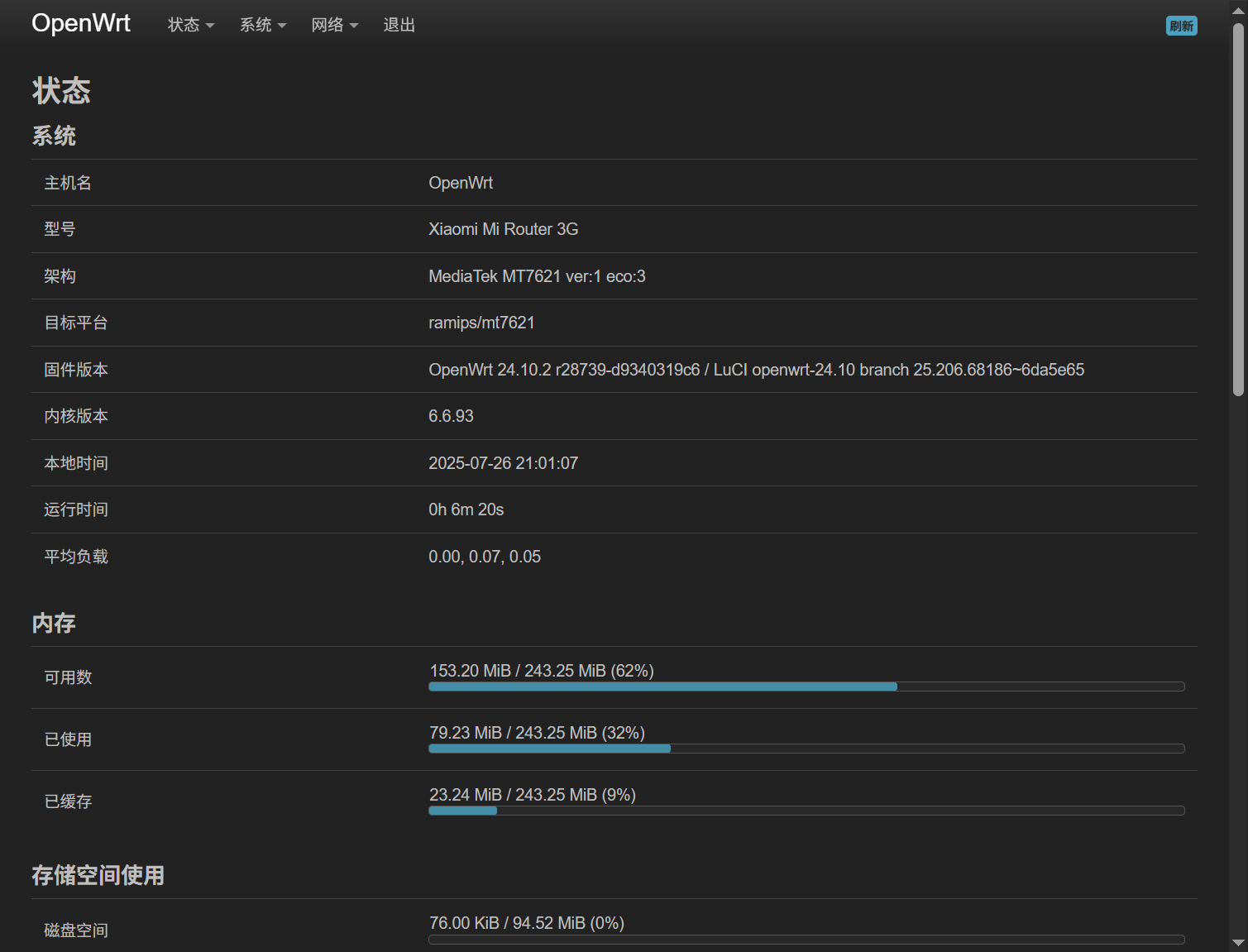Expand the 网络 menu chevron arrow
The height and width of the screenshot is (952, 1248).
pyautogui.click(x=355, y=26)
